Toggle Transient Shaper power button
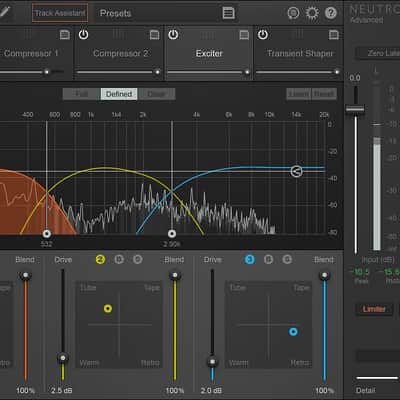Screen dimensions: 400x400 263,34
